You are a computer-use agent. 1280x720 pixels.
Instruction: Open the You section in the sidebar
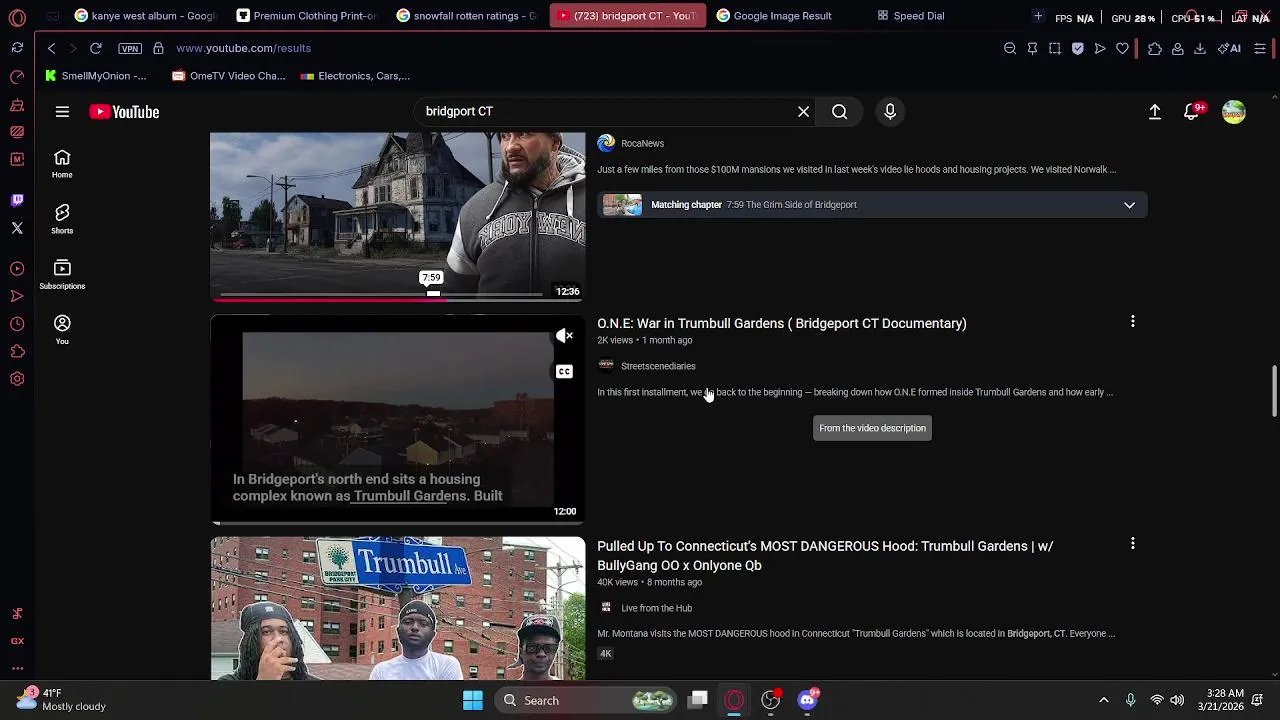pyautogui.click(x=62, y=330)
